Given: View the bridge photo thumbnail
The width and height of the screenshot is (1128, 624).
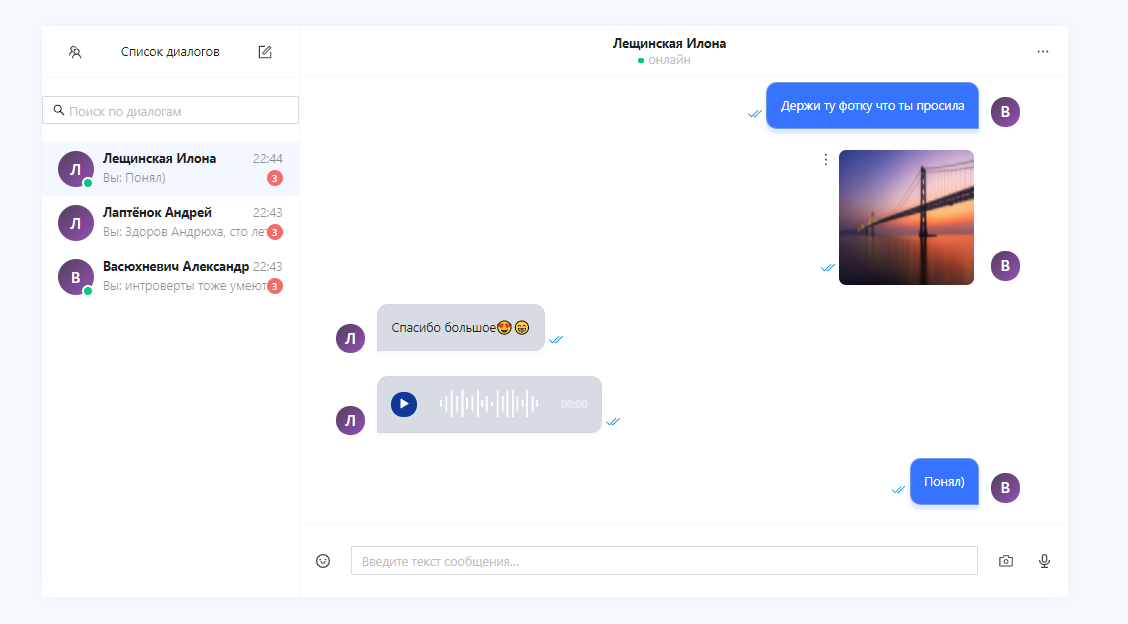Looking at the screenshot, I should (906, 217).
